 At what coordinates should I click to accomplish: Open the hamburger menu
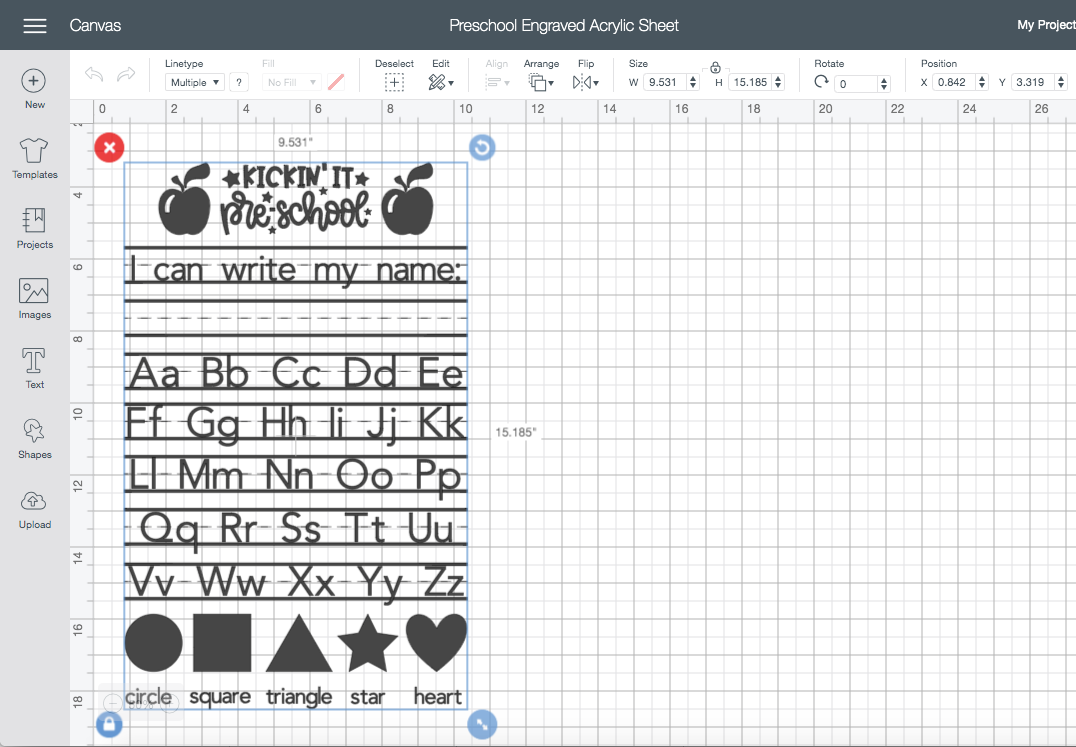pos(34,26)
